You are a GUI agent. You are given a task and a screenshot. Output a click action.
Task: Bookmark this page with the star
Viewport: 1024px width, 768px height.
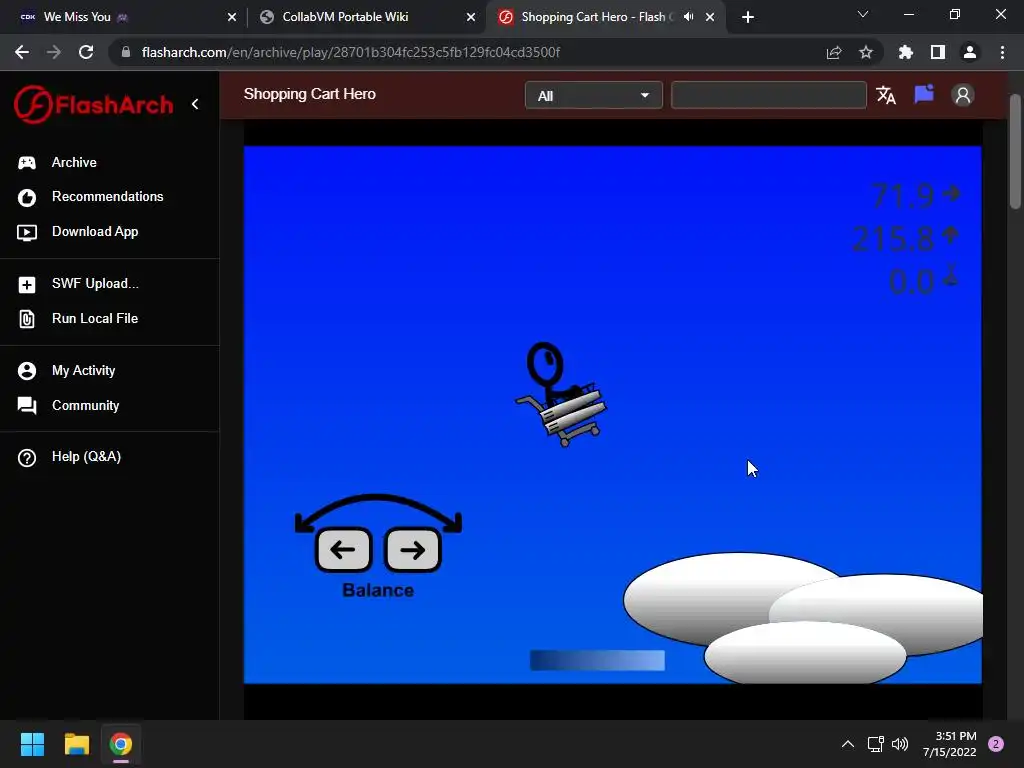tap(866, 52)
